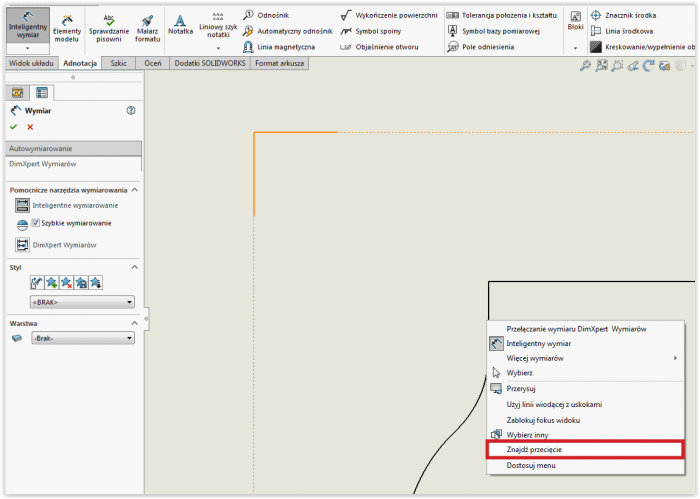Screen dimensions: 700x499
Task: Confirm Wymiar with the green checkmark
Action: (13, 127)
